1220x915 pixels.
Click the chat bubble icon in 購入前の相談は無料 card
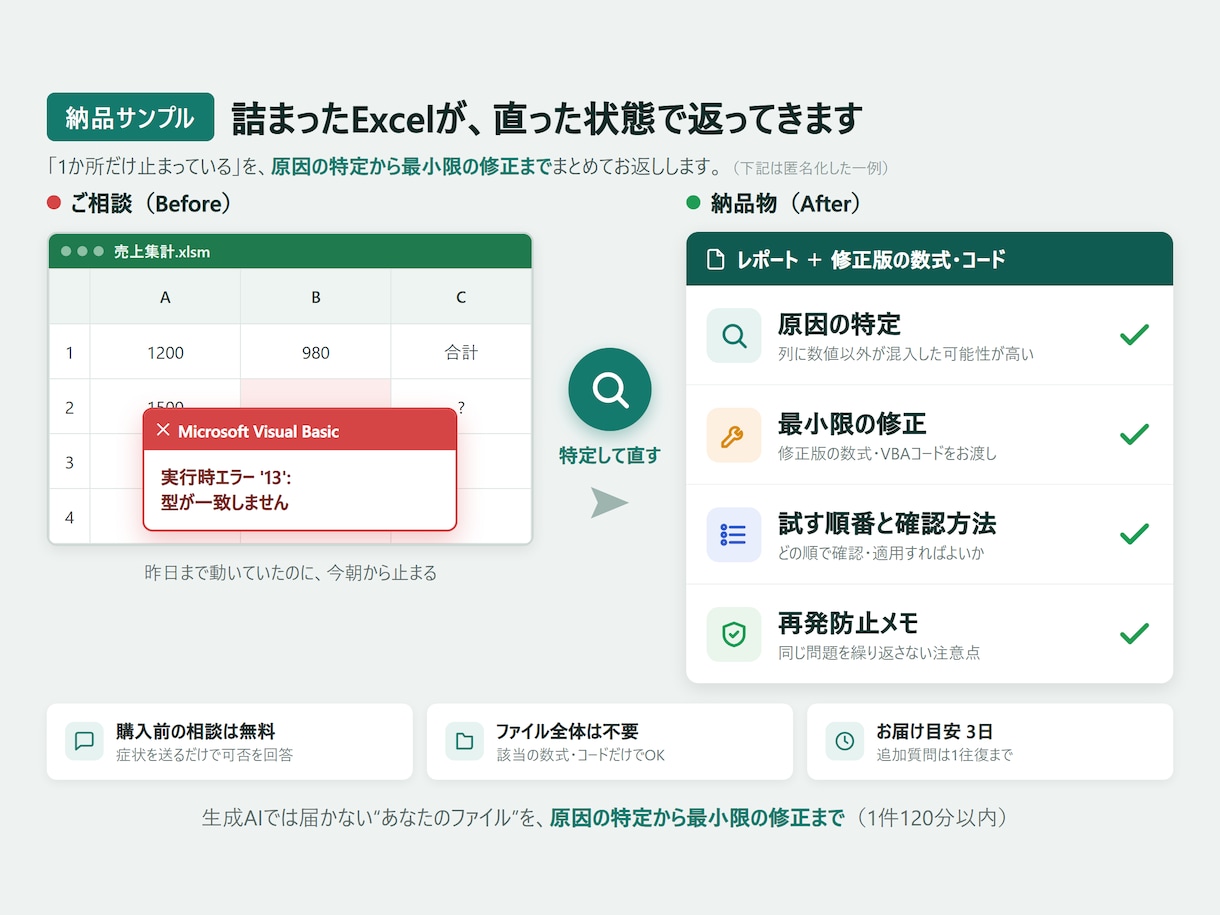[85, 741]
